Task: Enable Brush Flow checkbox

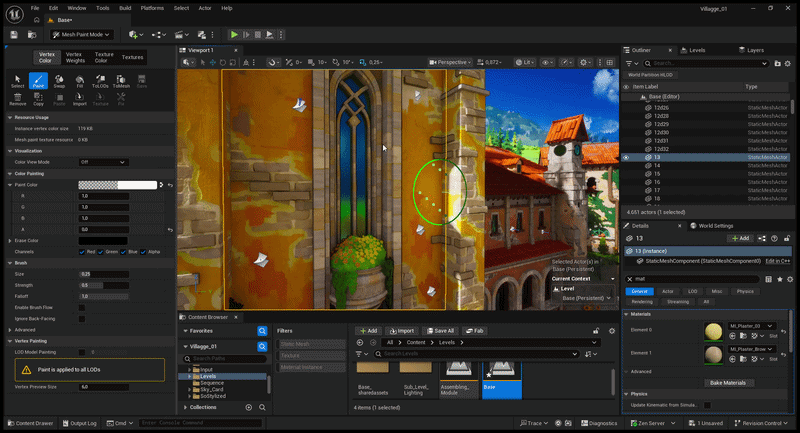Action: [x=82, y=308]
